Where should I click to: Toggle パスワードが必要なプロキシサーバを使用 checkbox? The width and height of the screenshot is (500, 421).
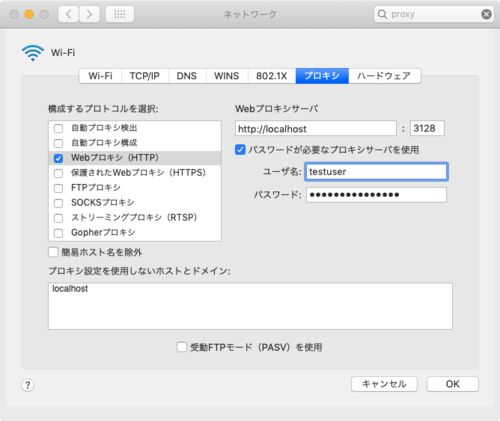[240, 150]
